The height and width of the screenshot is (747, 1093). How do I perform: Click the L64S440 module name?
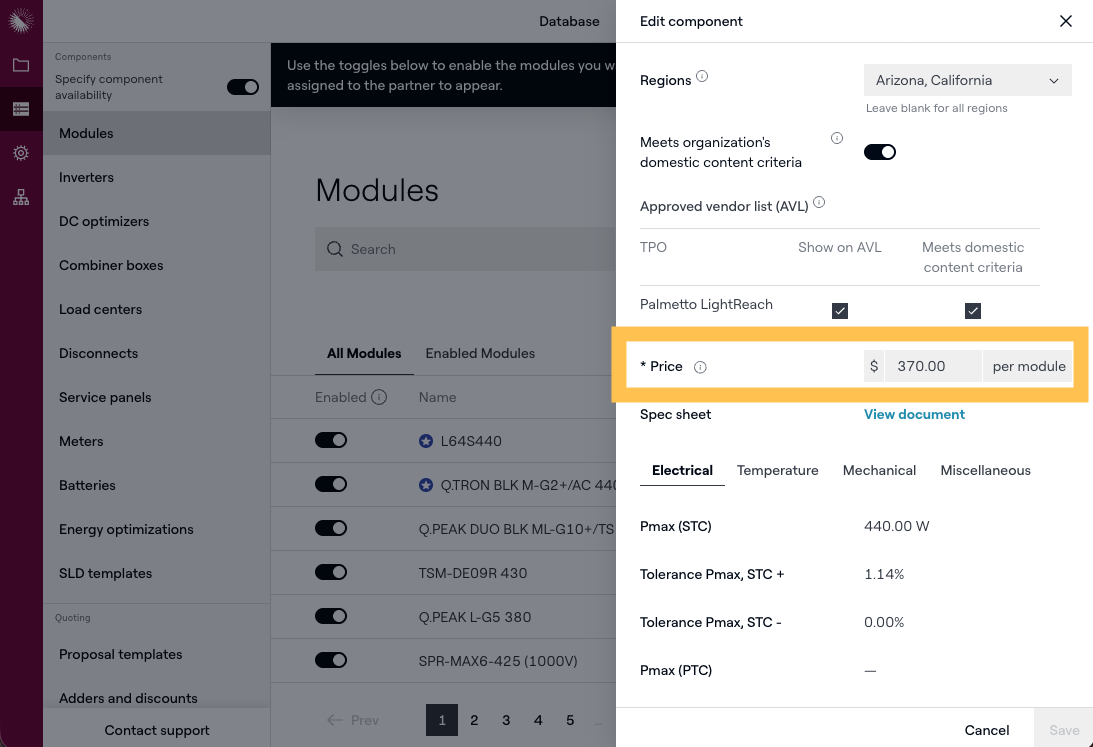click(x=471, y=441)
